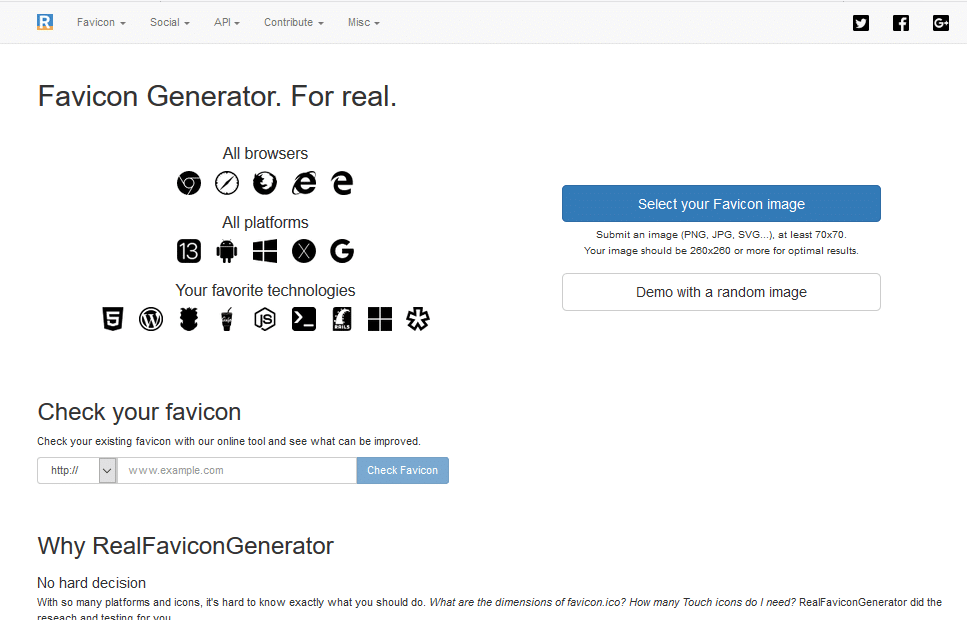Viewport: 967px width, 620px height.
Task: Open the Facebook icon in the navbar
Action: (x=901, y=23)
